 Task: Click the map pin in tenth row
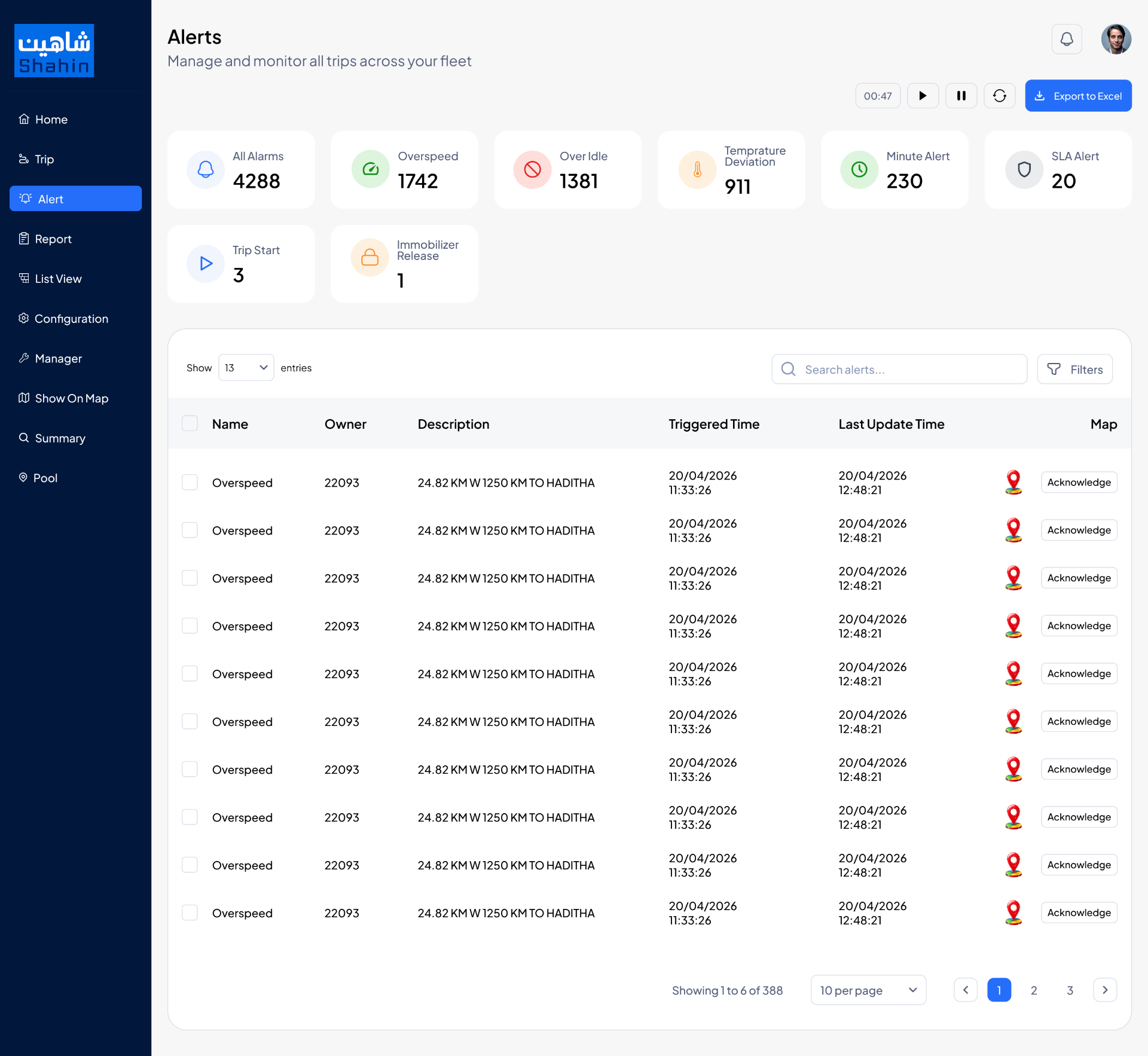[x=1013, y=912]
